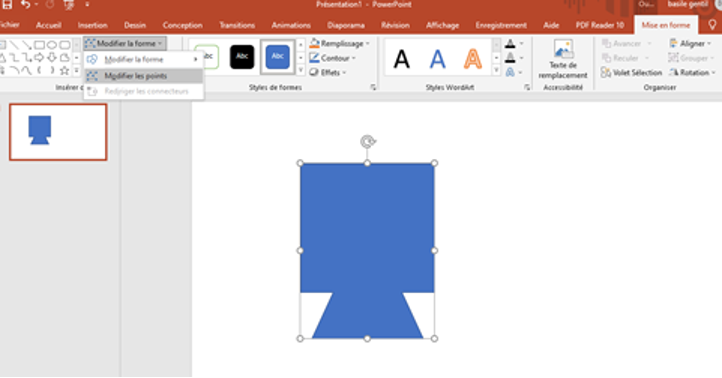722x378 pixels.
Task: Open the Animations tab
Action: pyautogui.click(x=291, y=25)
